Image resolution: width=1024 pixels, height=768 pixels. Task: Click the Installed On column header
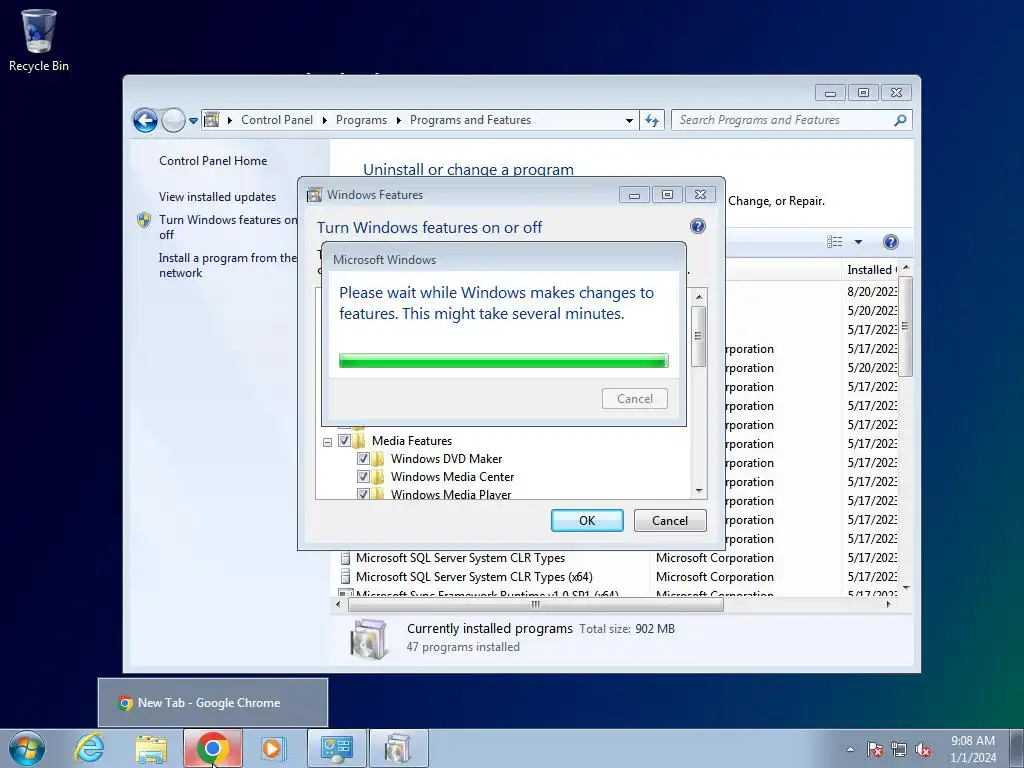(869, 270)
